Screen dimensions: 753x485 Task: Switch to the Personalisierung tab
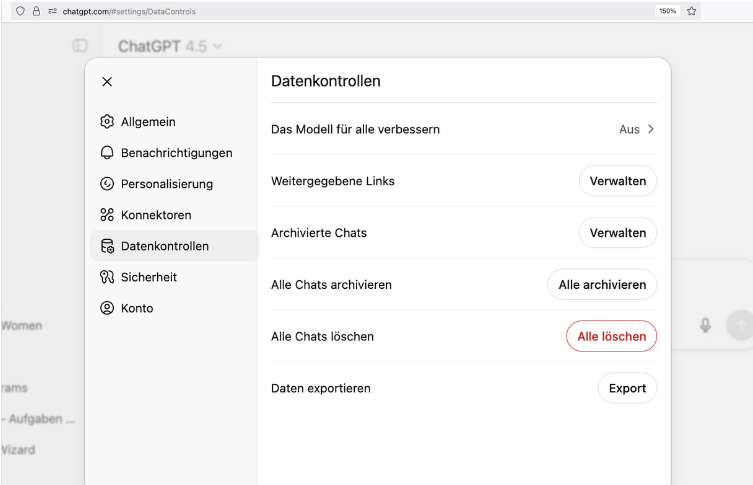click(x=174, y=184)
